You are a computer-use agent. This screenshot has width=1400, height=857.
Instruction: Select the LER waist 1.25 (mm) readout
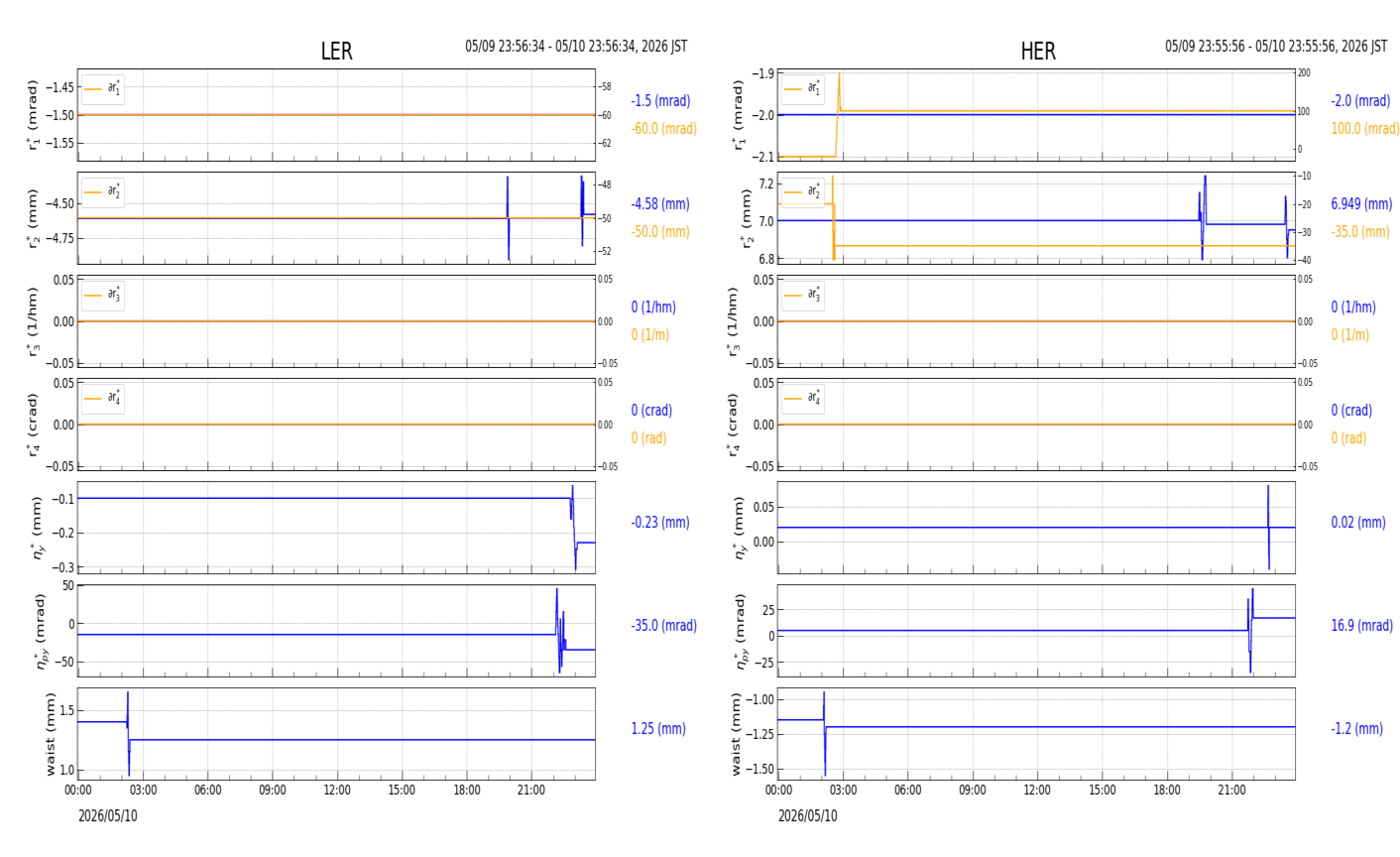(x=658, y=729)
